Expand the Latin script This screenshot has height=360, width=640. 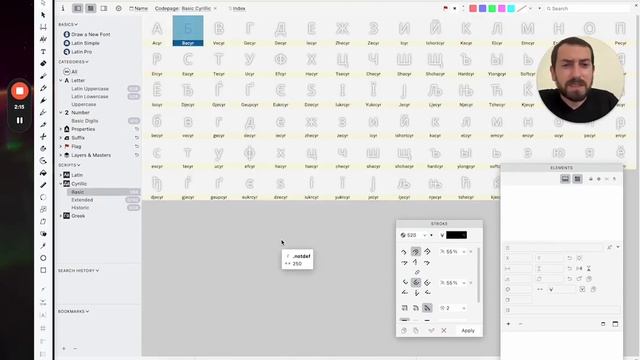coord(61,175)
